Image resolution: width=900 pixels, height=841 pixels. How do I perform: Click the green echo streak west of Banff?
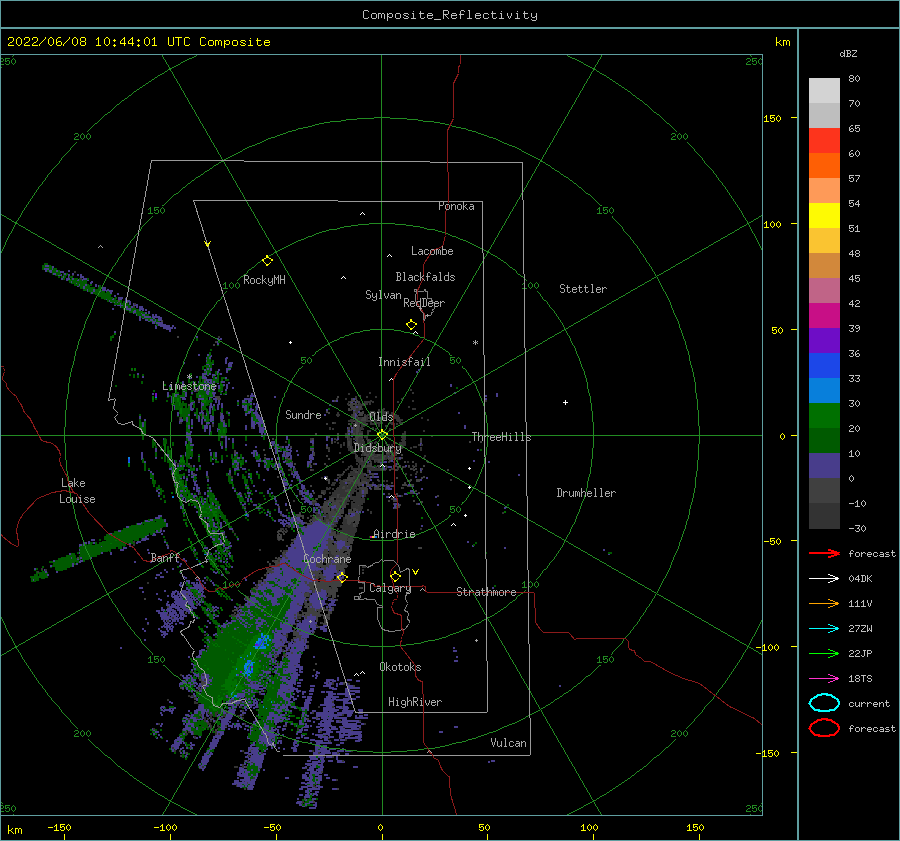coord(100,549)
